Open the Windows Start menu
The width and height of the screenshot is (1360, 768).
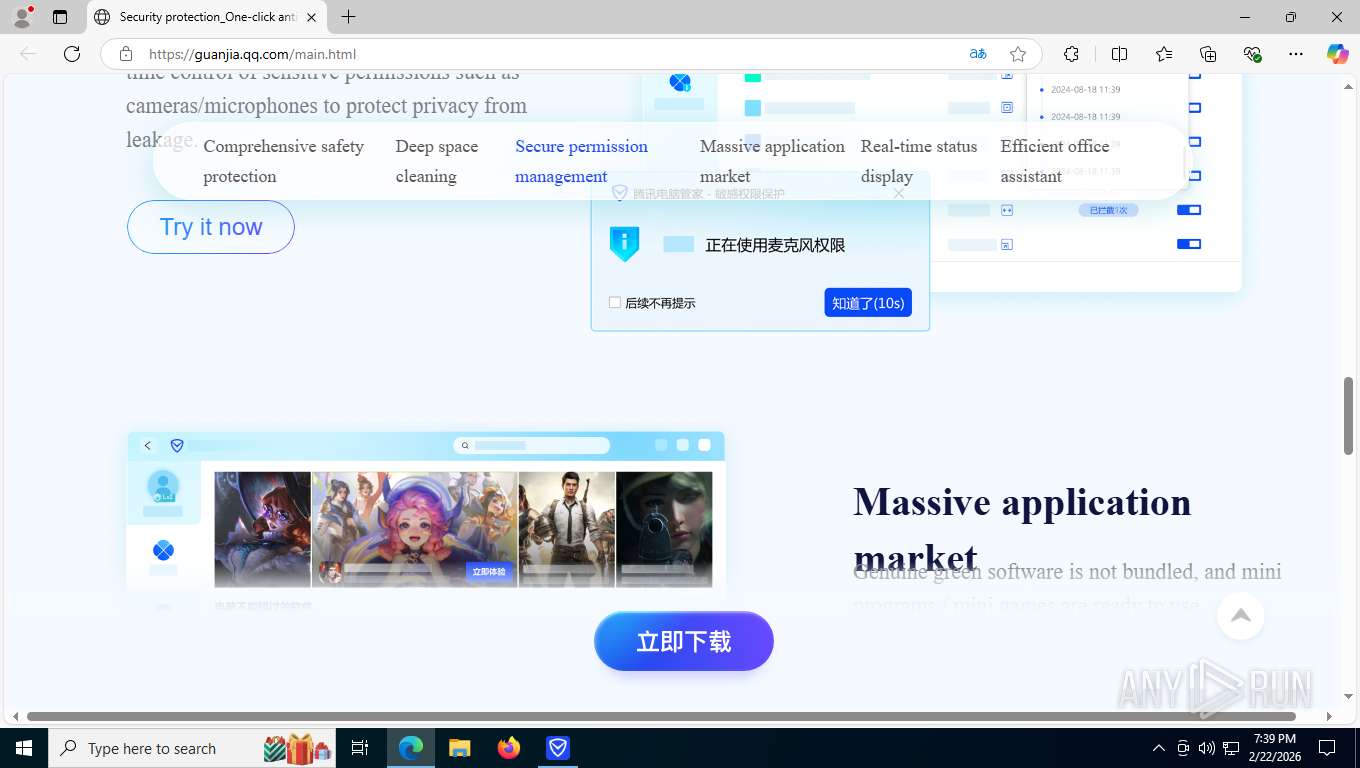24,748
